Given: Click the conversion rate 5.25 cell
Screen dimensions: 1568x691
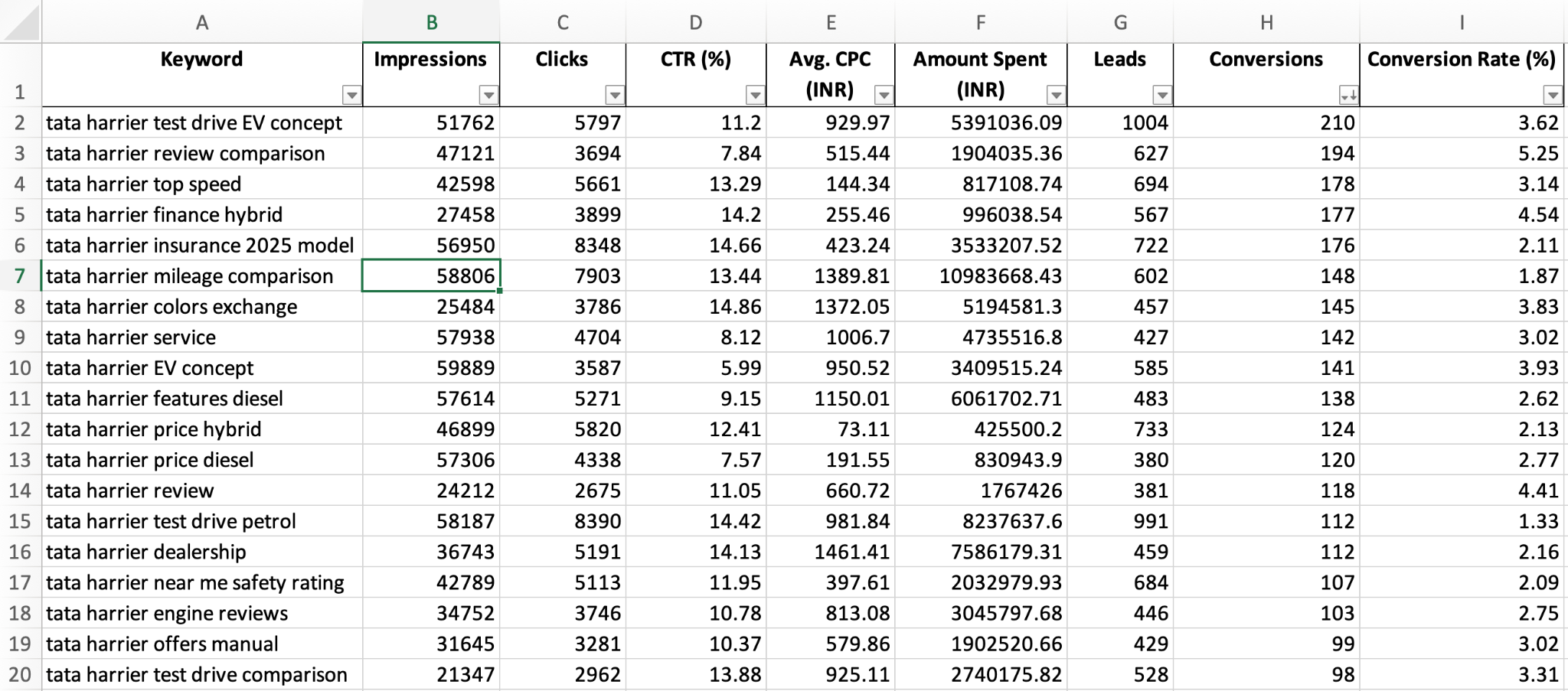Looking at the screenshot, I should [x=1464, y=153].
